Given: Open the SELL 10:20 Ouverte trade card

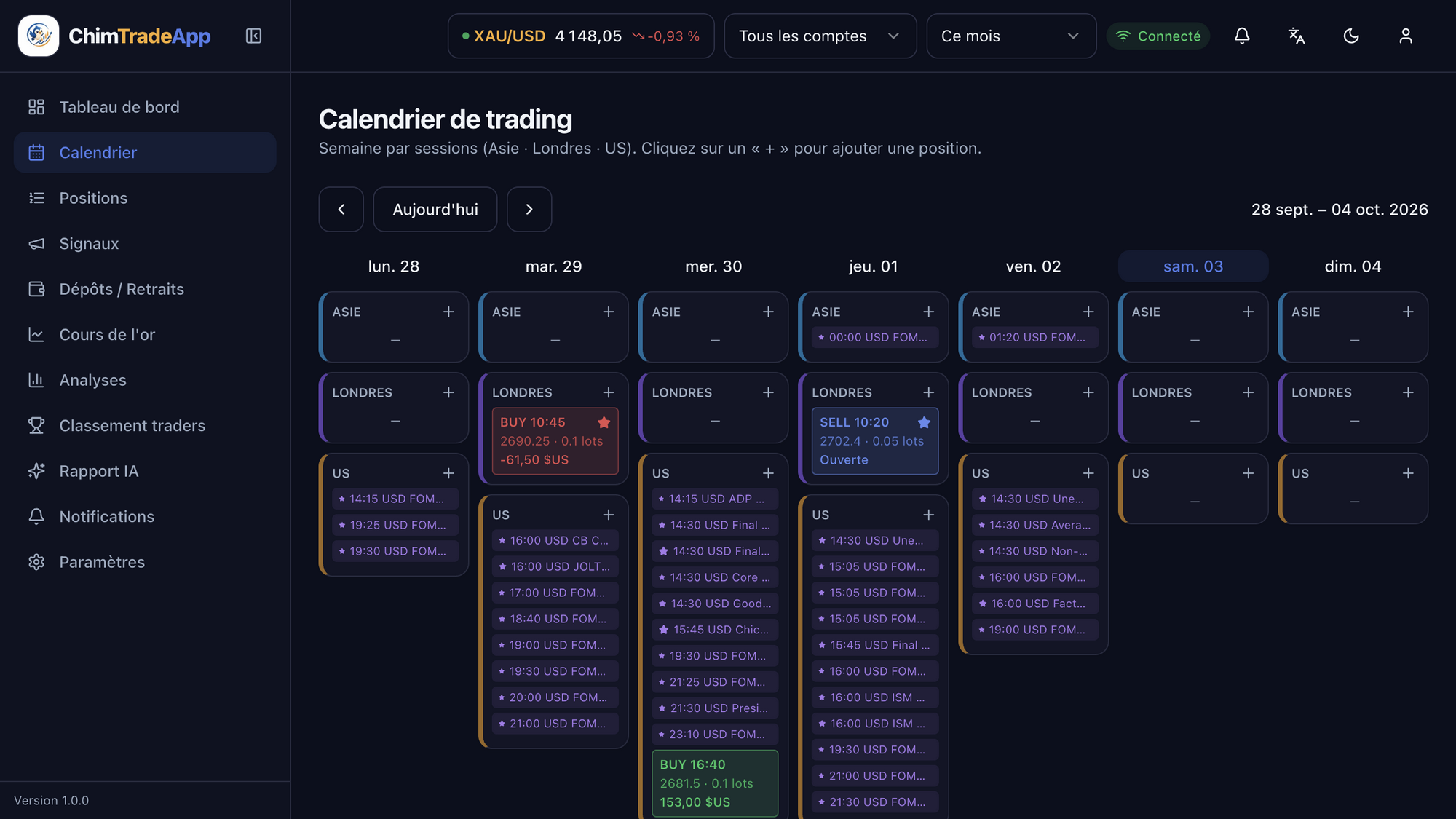Looking at the screenshot, I should pyautogui.click(x=875, y=441).
